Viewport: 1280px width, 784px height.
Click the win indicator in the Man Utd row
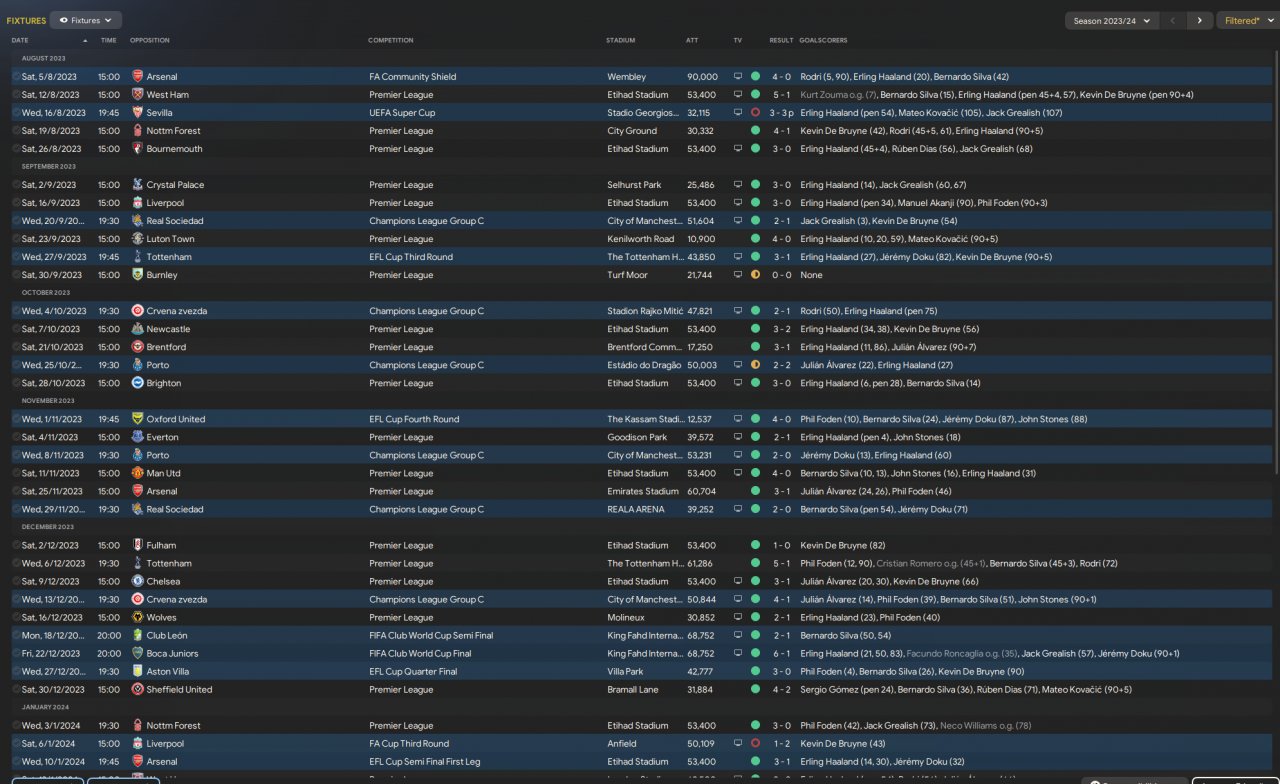coord(755,472)
